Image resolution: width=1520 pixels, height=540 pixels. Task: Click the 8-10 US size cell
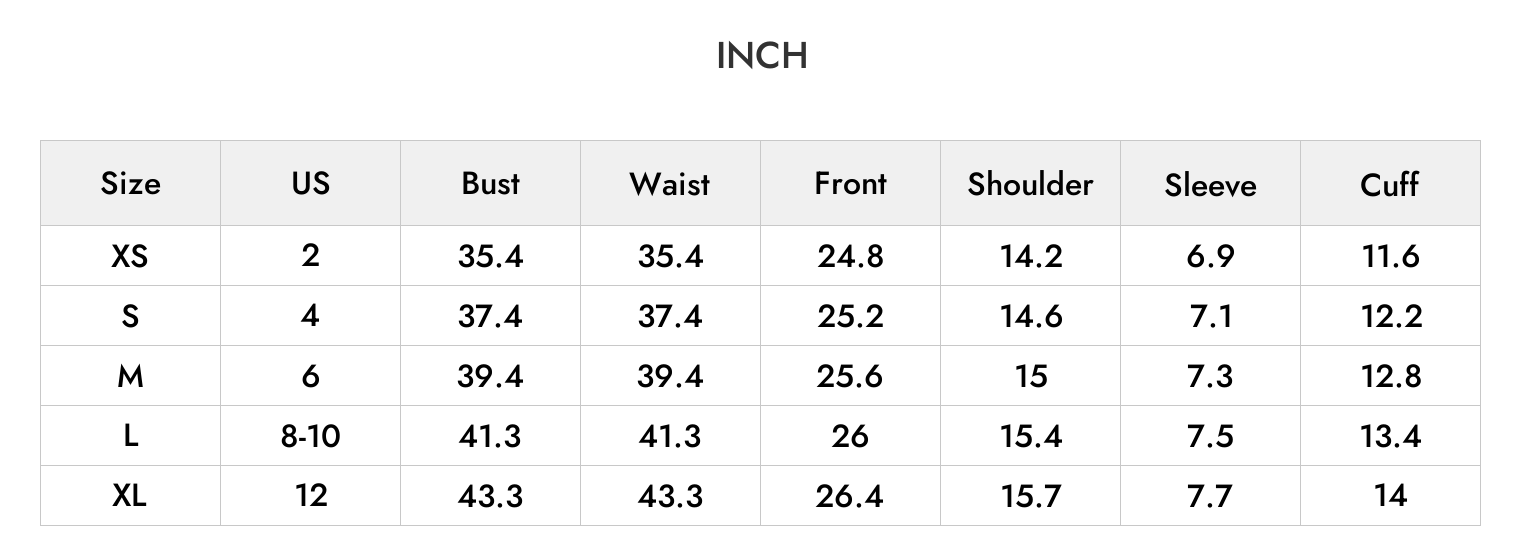(310, 436)
